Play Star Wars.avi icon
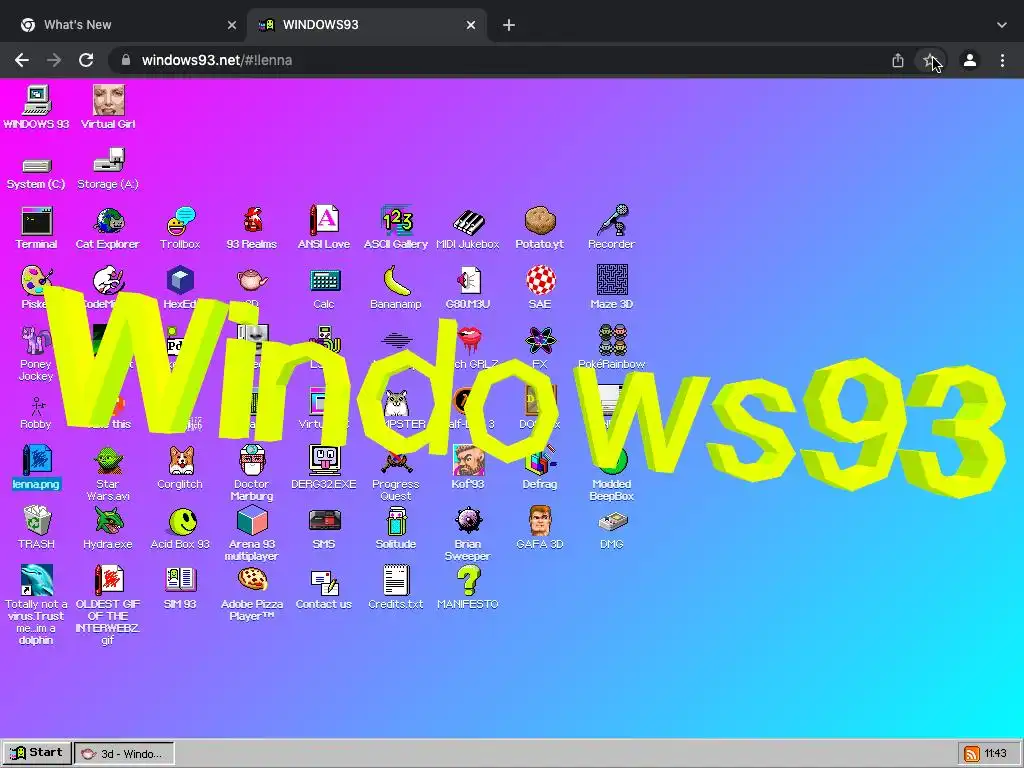 coord(108,474)
